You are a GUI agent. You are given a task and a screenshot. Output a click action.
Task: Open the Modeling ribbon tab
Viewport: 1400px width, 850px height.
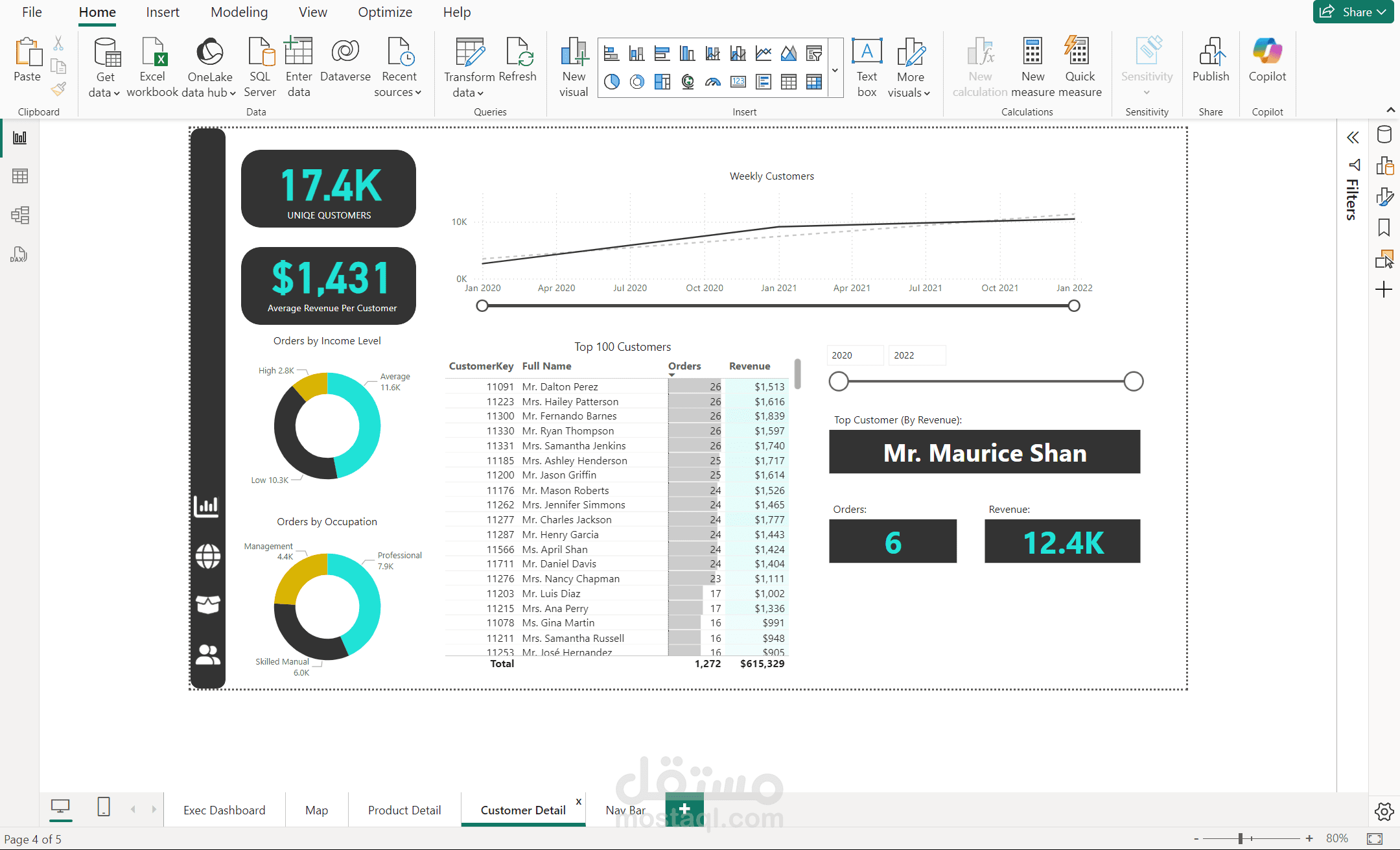click(239, 12)
